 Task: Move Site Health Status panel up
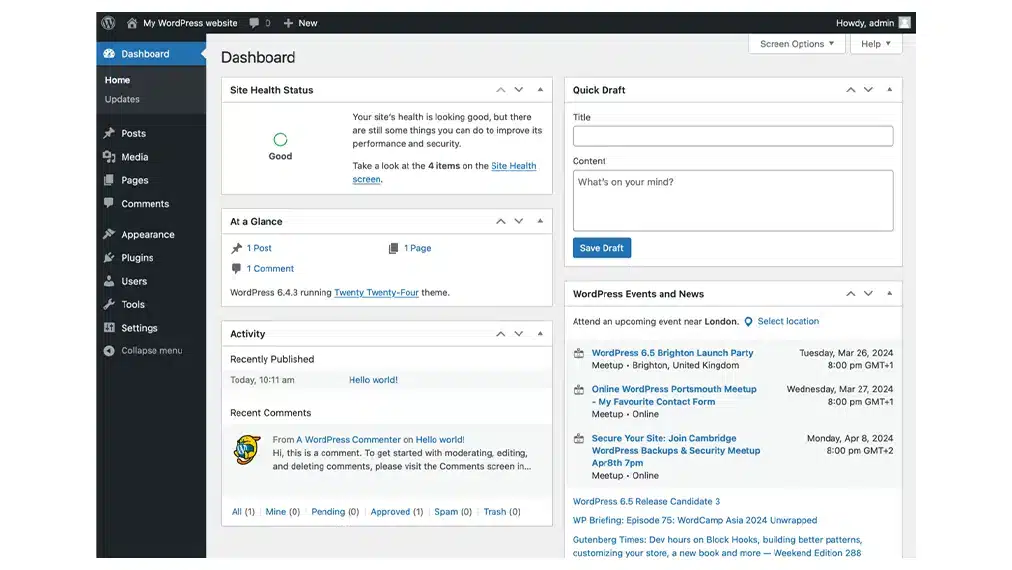pyautogui.click(x=501, y=90)
